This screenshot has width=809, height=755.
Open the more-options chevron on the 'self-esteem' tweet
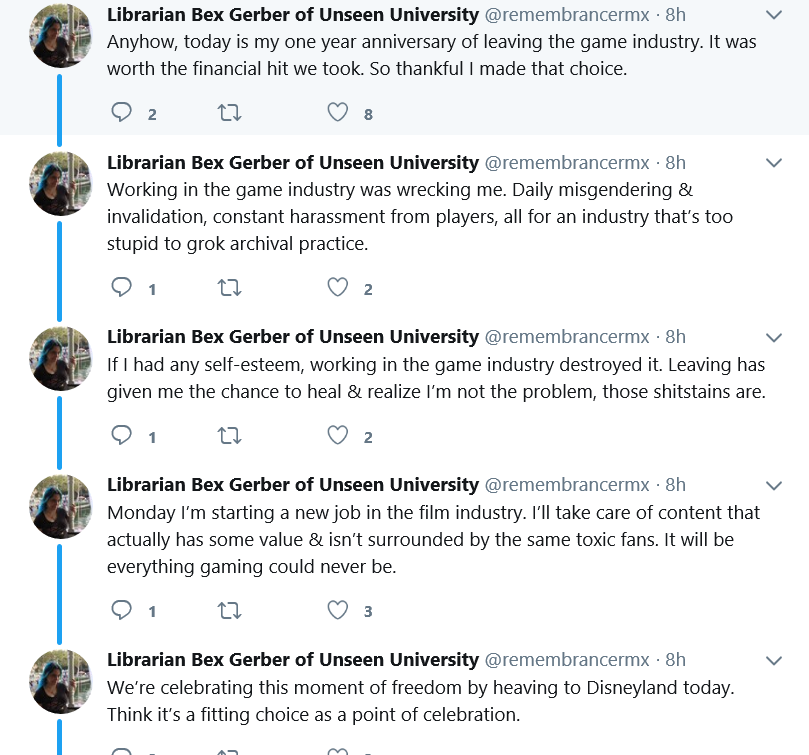[x=774, y=338]
